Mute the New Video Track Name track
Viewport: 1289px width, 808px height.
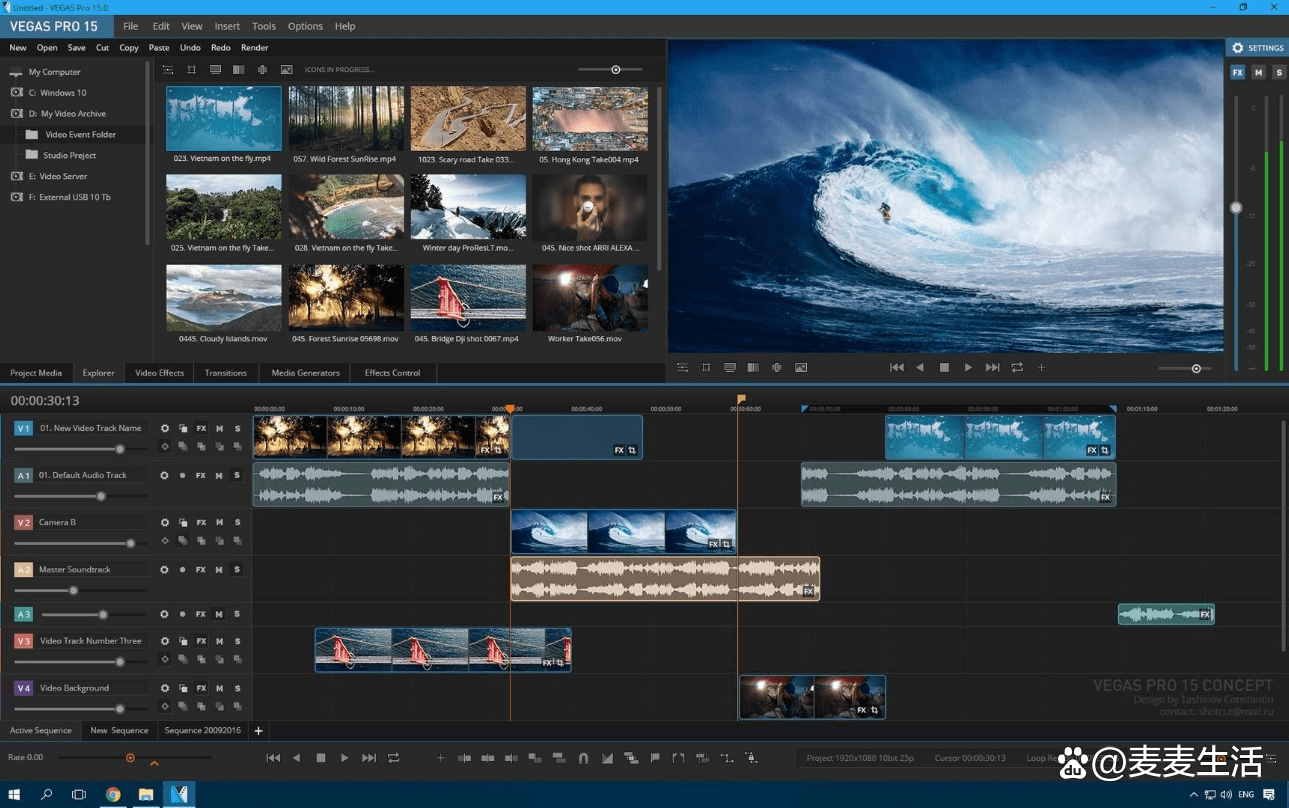point(219,428)
